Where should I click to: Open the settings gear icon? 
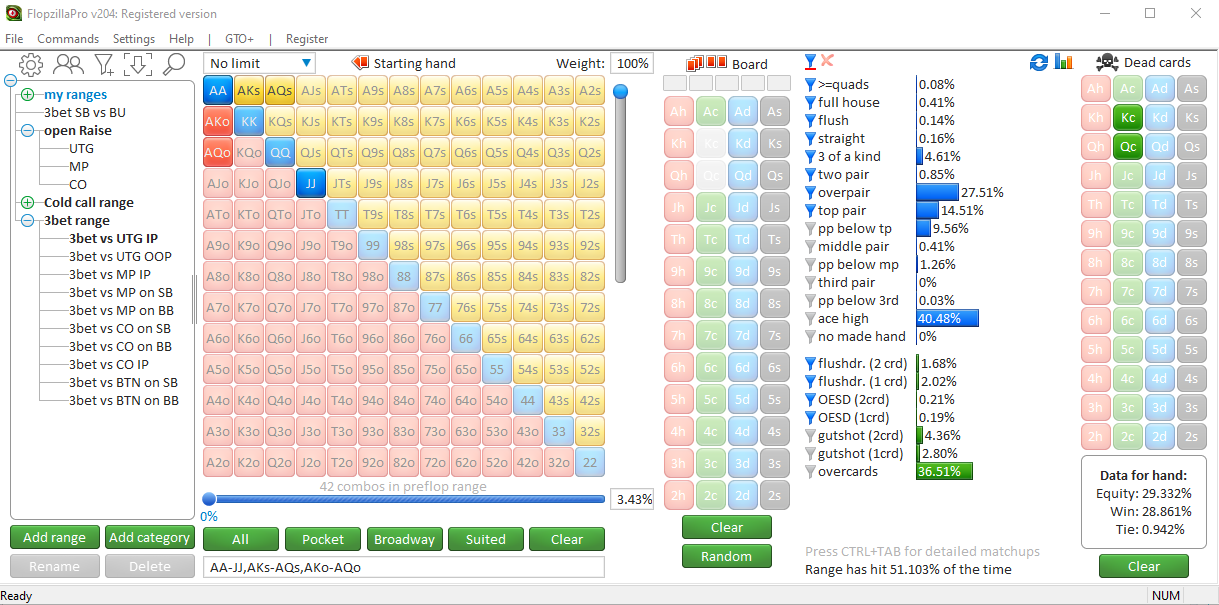pos(31,65)
